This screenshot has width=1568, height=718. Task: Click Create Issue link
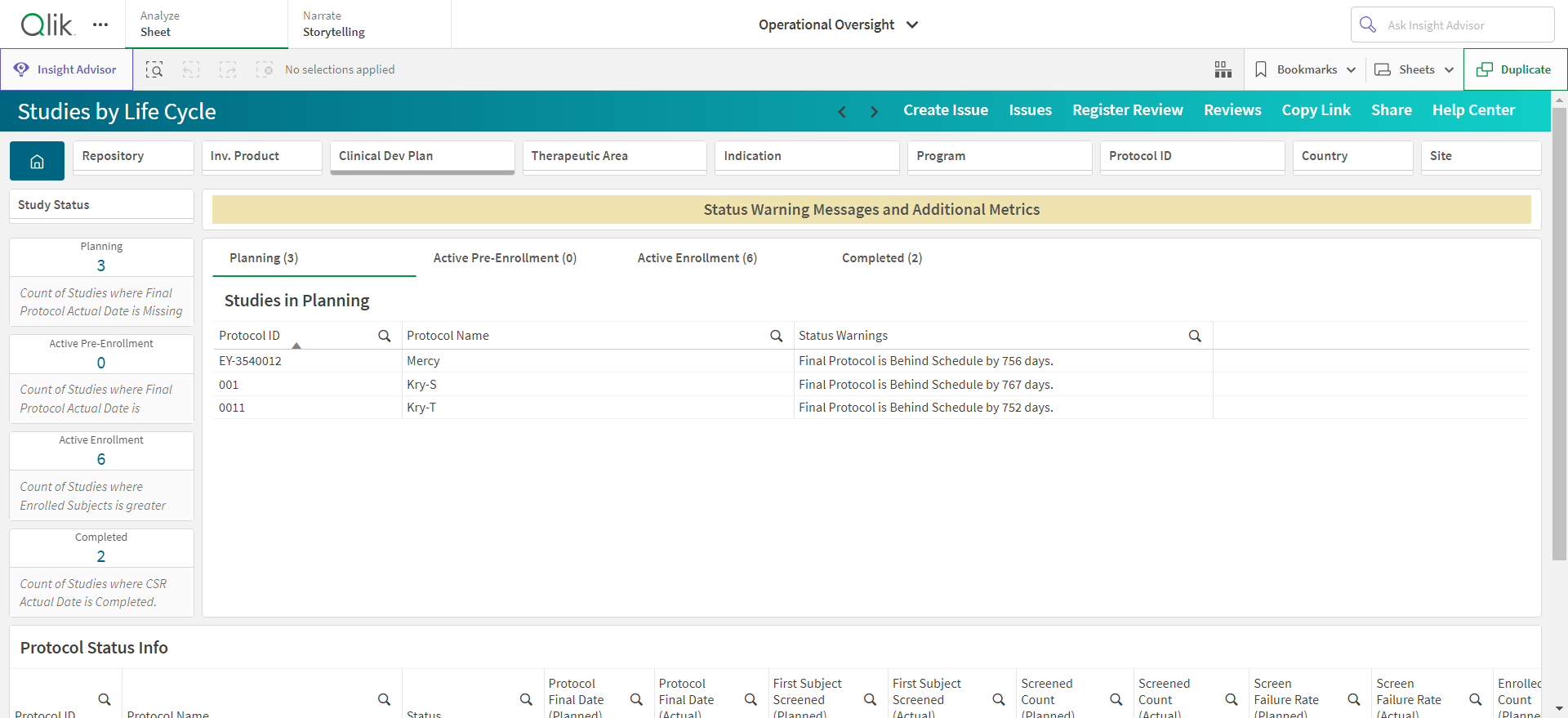click(x=946, y=110)
